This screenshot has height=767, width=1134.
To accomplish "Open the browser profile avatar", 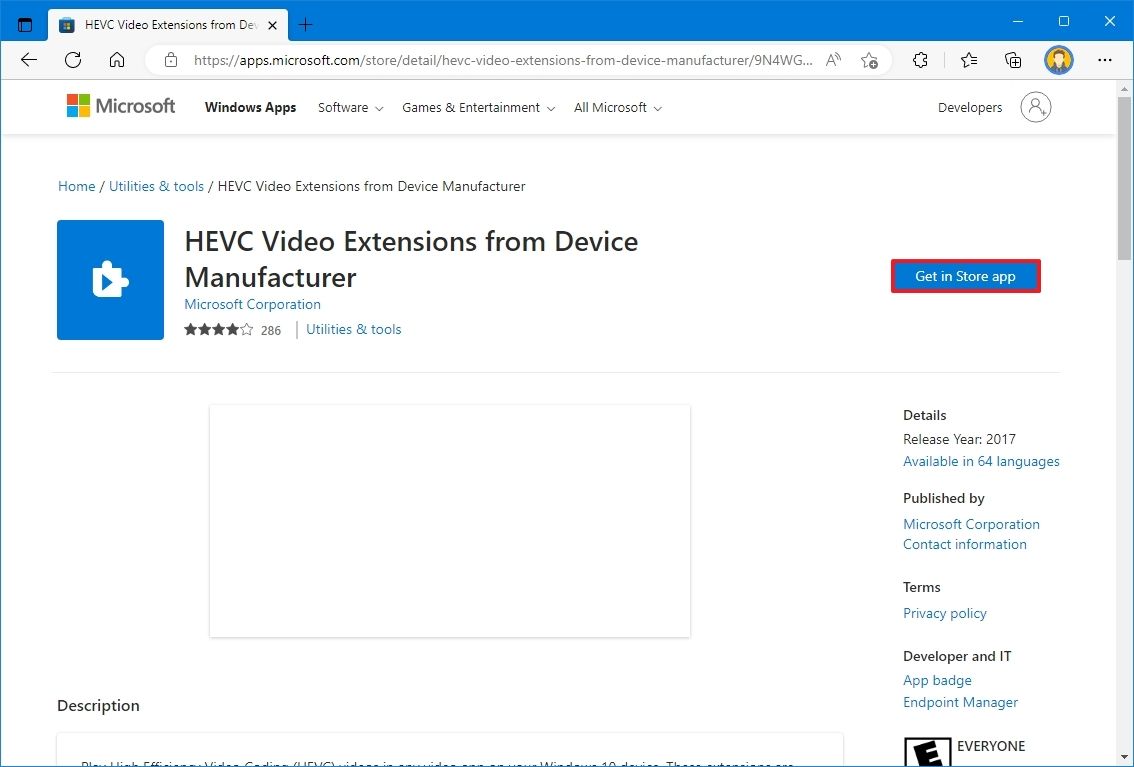I will point(1058,60).
